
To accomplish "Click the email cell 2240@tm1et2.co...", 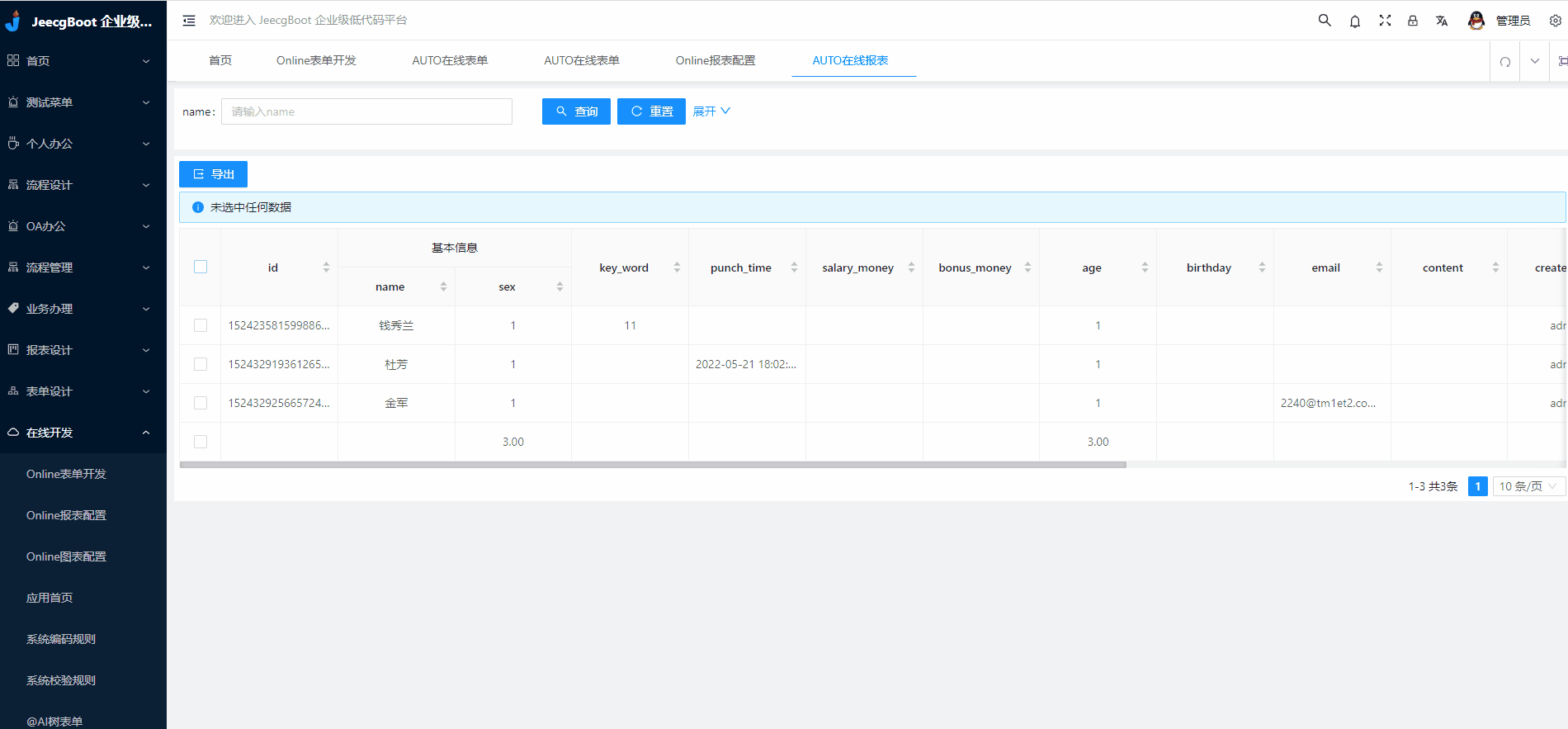I will [1328, 403].
